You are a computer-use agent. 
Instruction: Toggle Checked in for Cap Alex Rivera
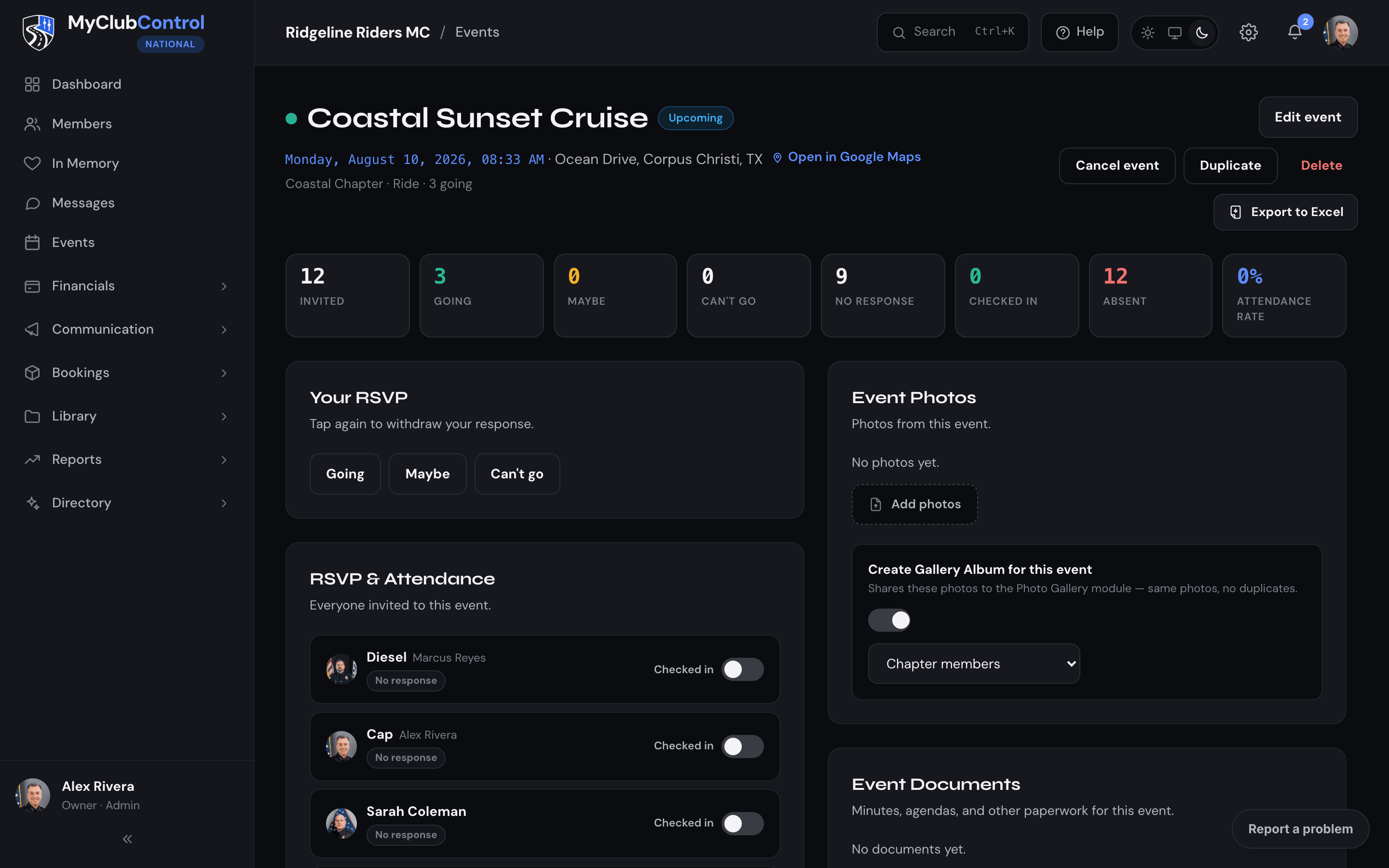point(742,746)
